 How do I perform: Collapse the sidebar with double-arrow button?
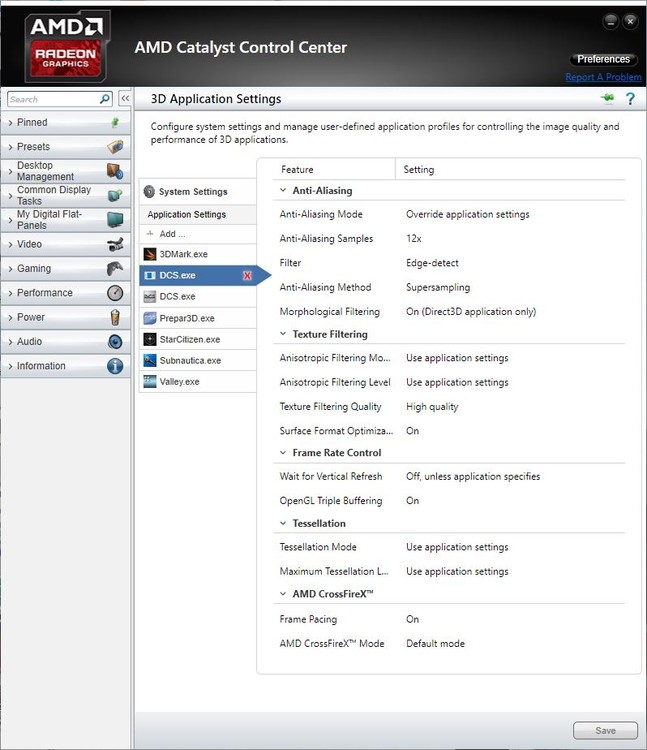coord(125,99)
